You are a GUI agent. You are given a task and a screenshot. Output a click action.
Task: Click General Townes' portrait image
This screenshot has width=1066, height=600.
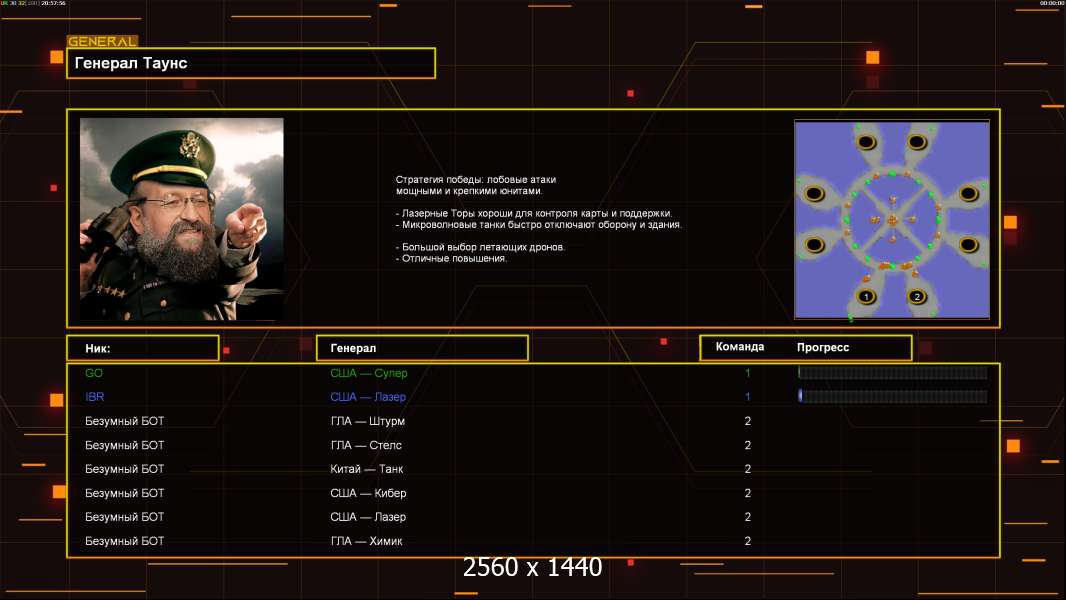click(x=181, y=219)
